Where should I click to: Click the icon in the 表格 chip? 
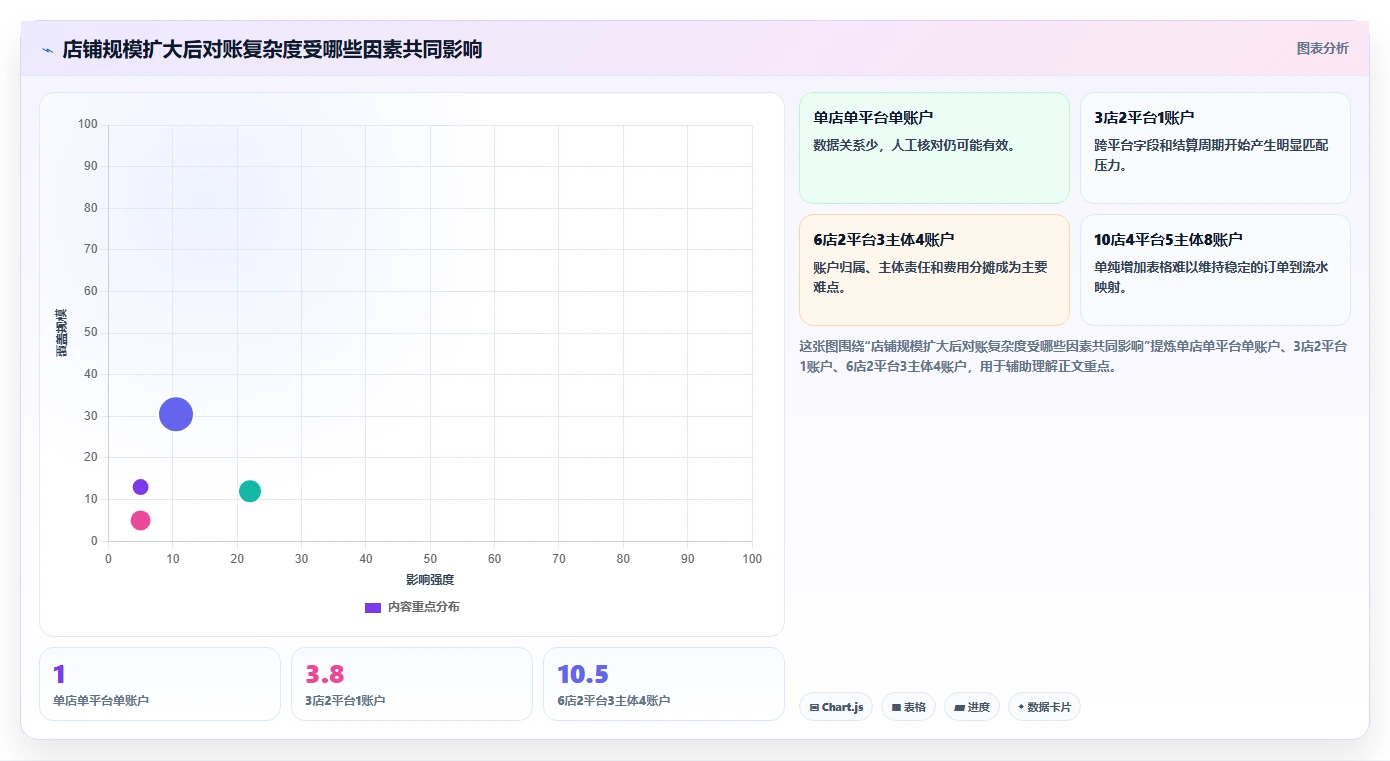click(897, 708)
